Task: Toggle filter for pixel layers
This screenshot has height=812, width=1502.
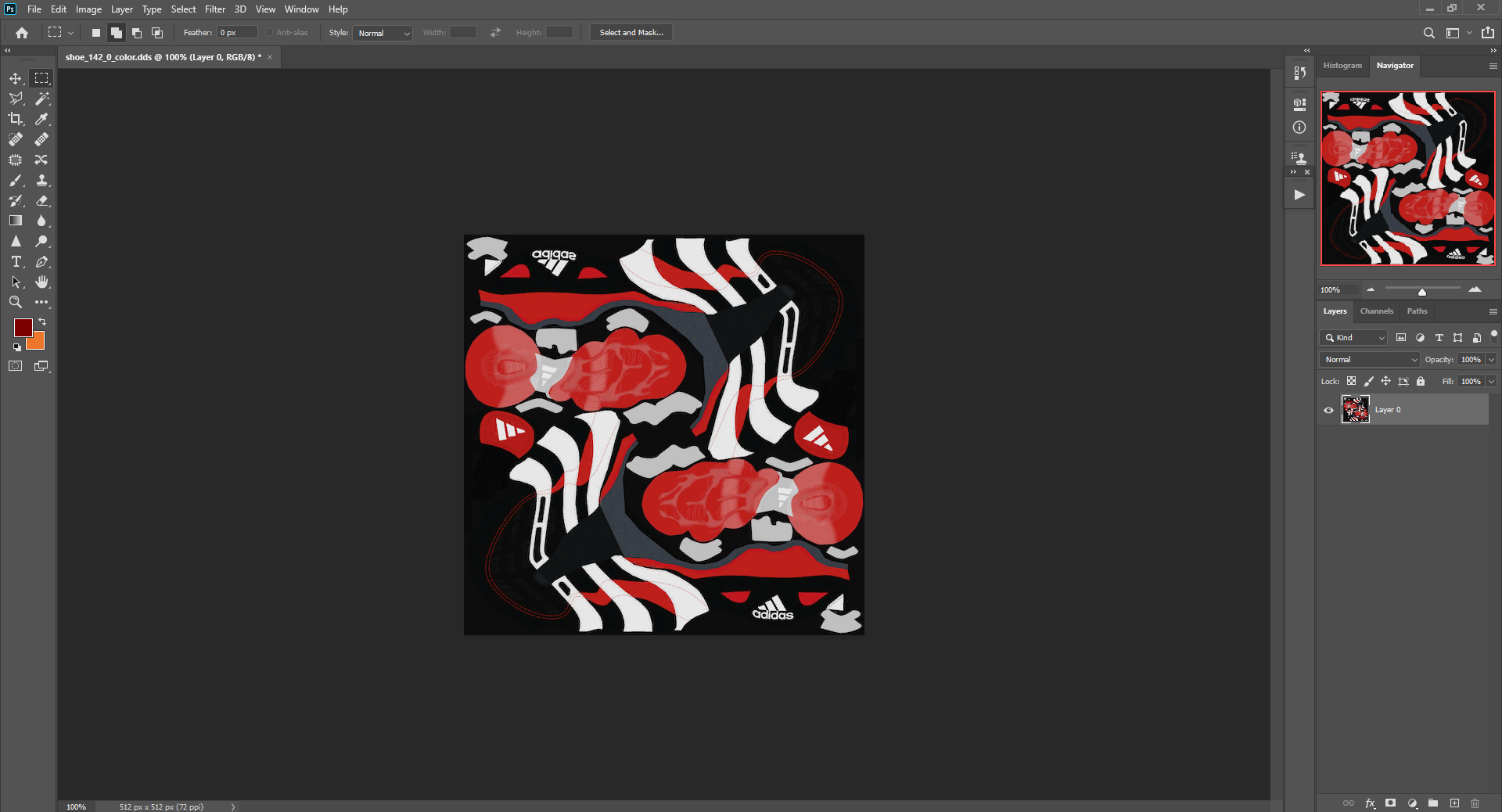Action: coord(1401,338)
